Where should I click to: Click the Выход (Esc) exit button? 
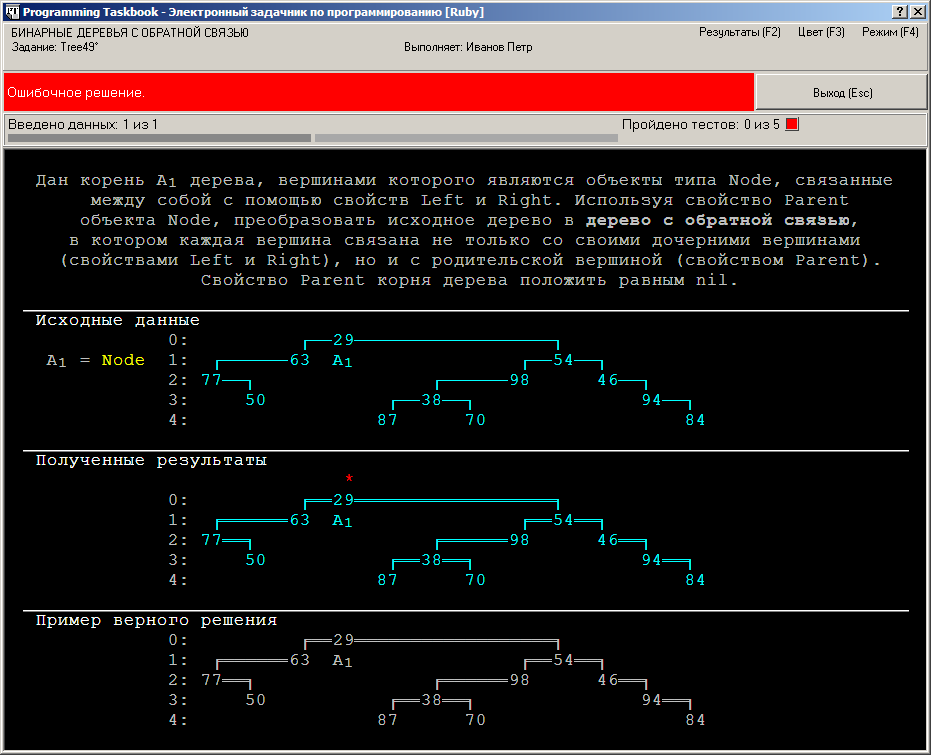841,93
